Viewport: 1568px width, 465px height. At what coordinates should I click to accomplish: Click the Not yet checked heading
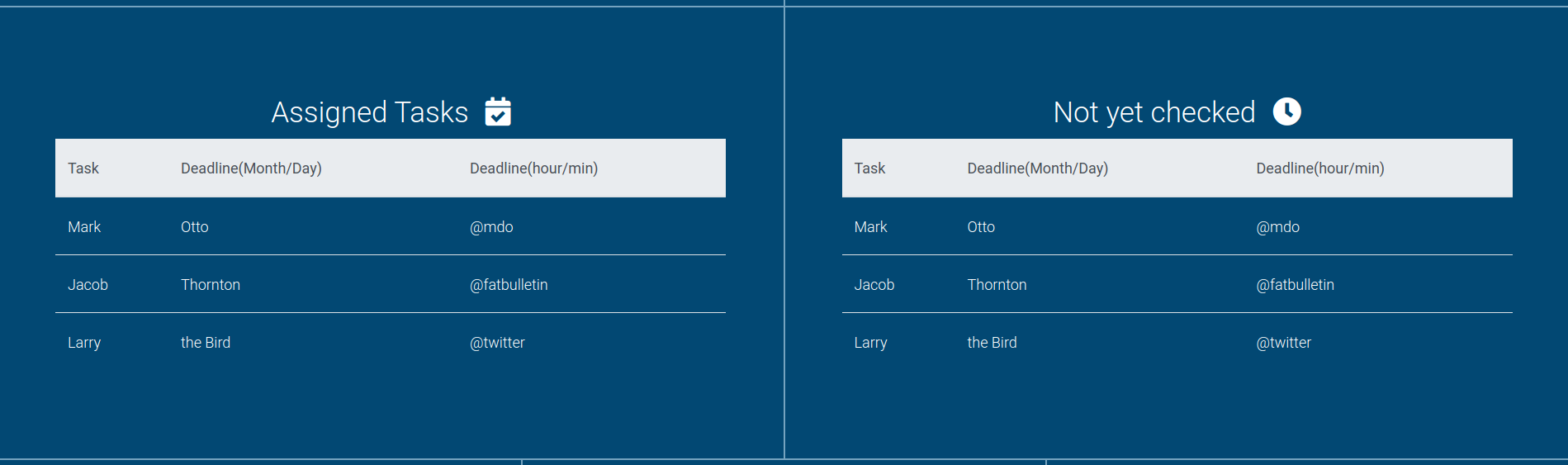[1153, 112]
